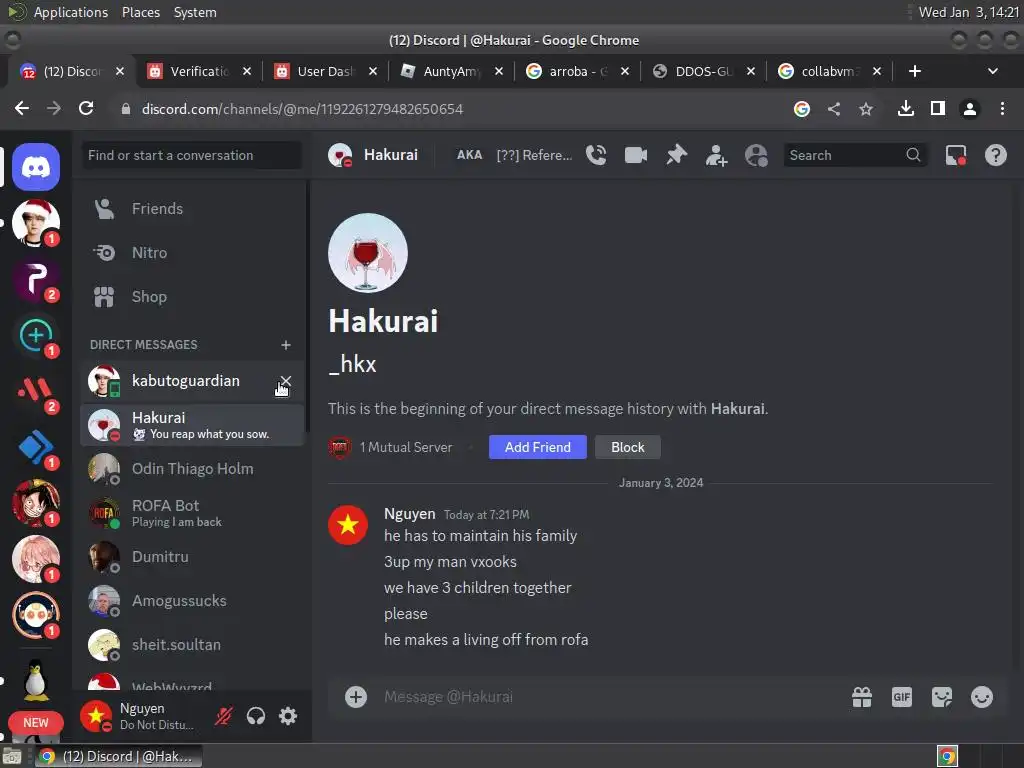Open the Nitro page
Viewport: 1024px width, 768px height.
click(192, 252)
